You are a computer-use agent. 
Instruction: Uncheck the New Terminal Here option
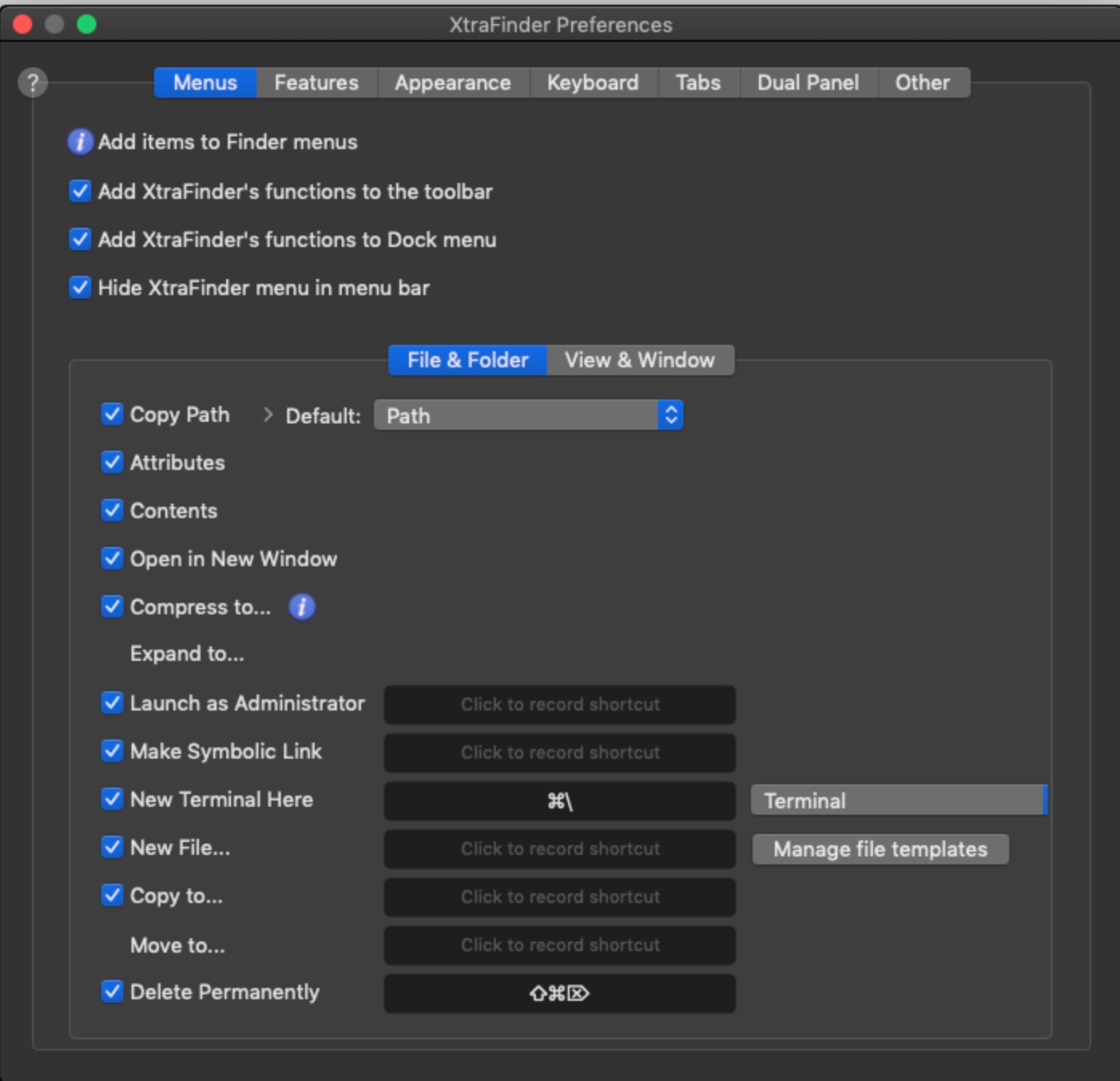point(112,800)
